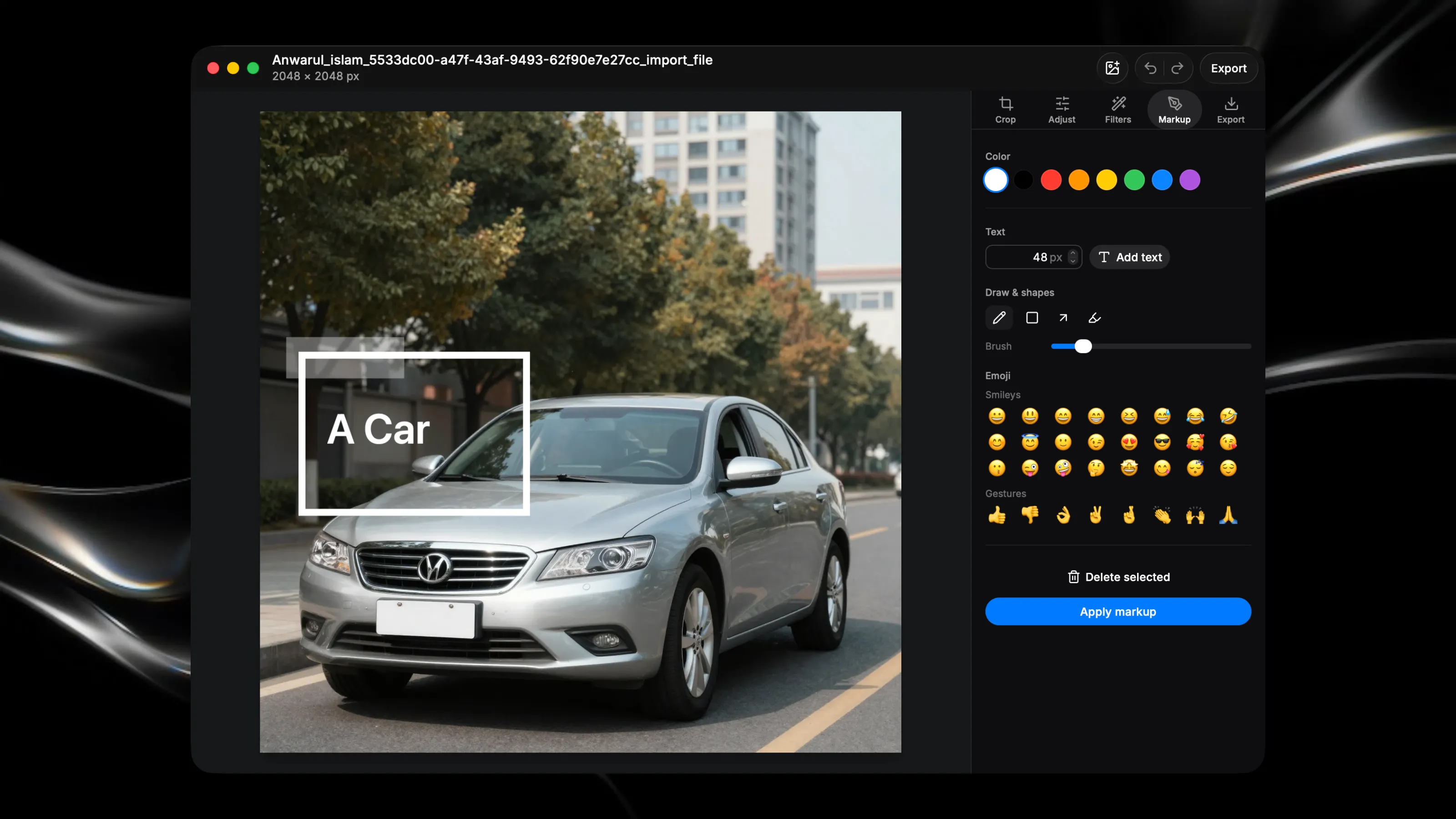1456x819 pixels.
Task: Pick the black color swatch
Action: click(x=1023, y=180)
